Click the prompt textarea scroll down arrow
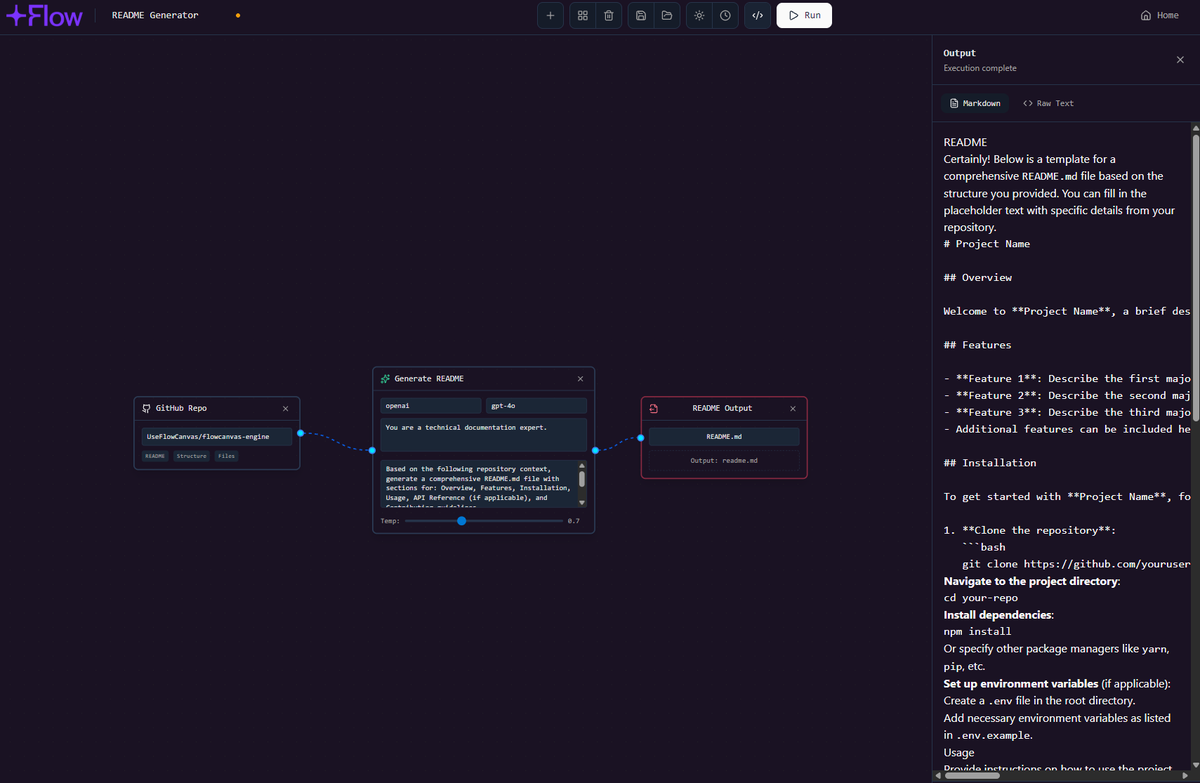 pos(582,503)
